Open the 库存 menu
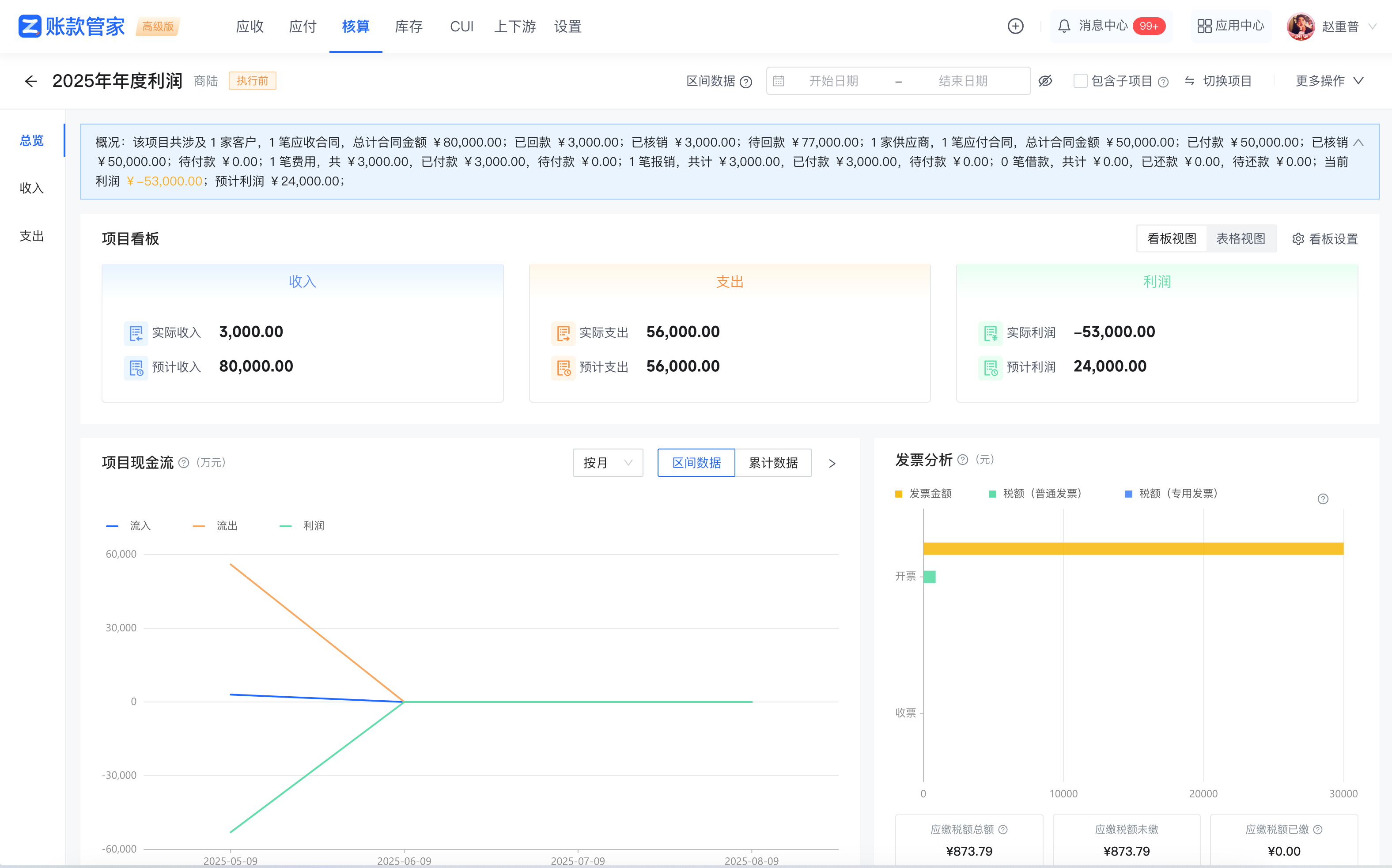Screen dimensions: 1392x868 pyautogui.click(x=409, y=26)
